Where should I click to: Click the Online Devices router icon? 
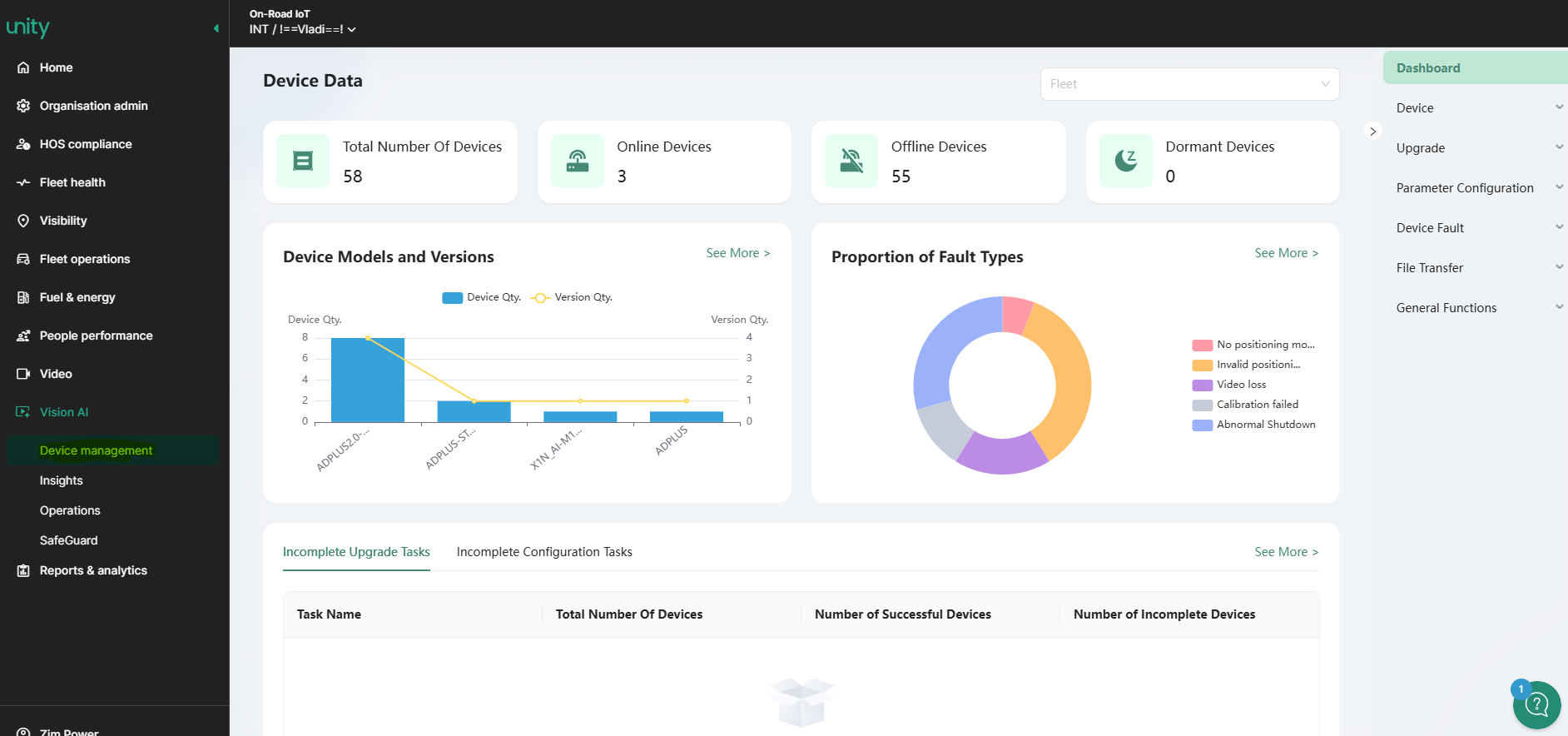pos(578,161)
